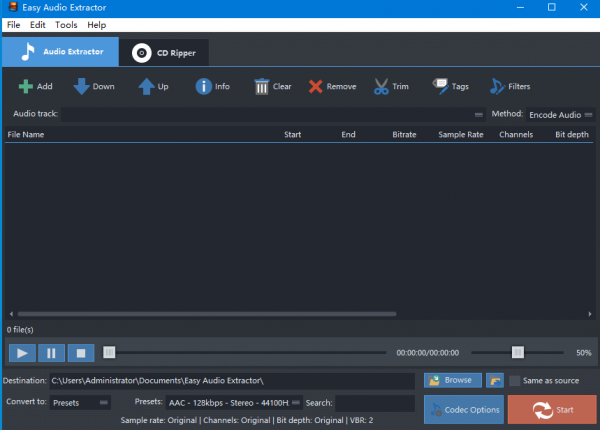The height and width of the screenshot is (430, 600).
Task: Click the Start conversion button
Action: tap(552, 410)
